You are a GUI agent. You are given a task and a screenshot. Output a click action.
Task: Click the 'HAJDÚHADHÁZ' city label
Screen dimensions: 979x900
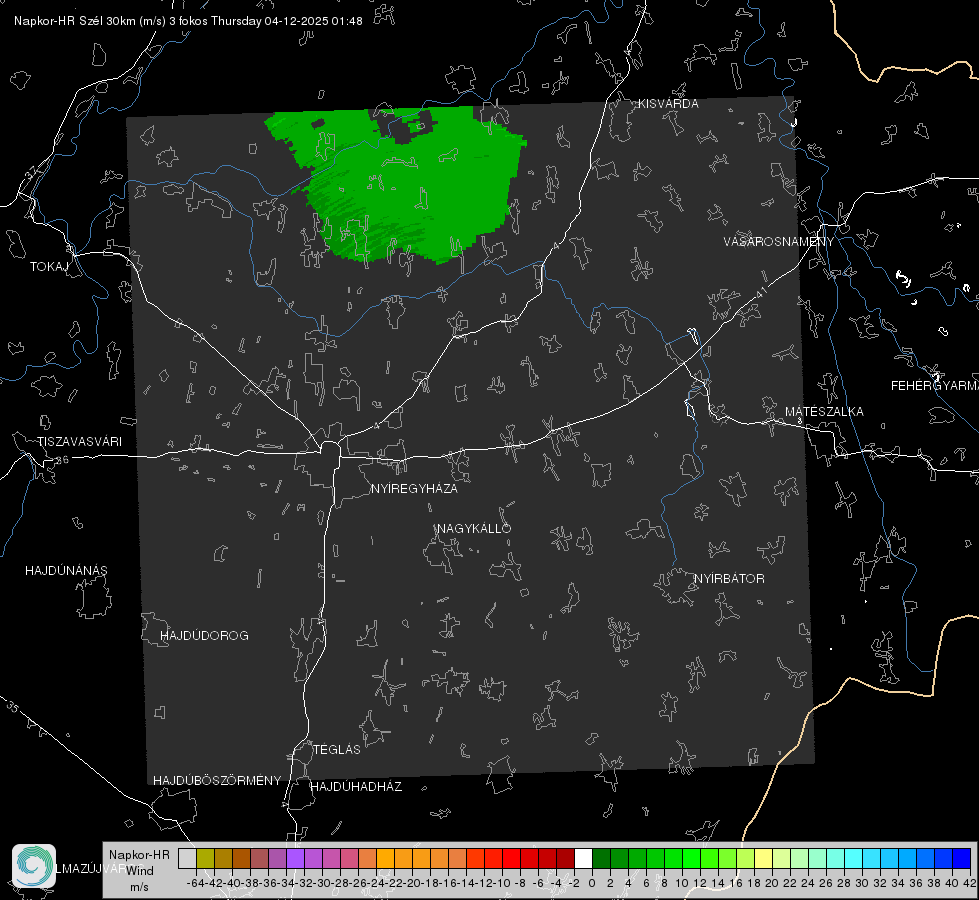pyautogui.click(x=356, y=787)
